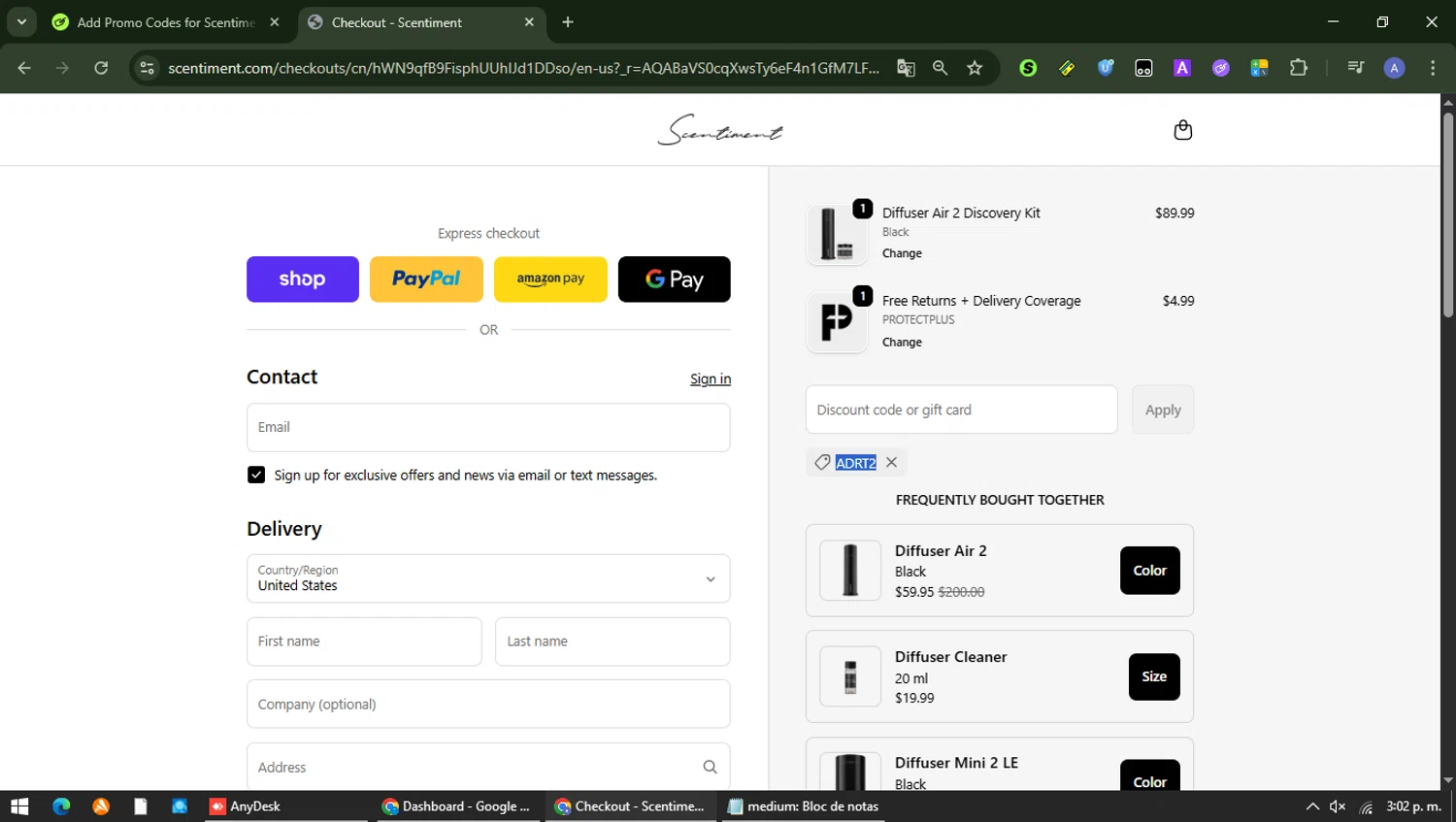Open the Chrome profile avatar
Viewport: 1456px width, 822px height.
(x=1394, y=68)
